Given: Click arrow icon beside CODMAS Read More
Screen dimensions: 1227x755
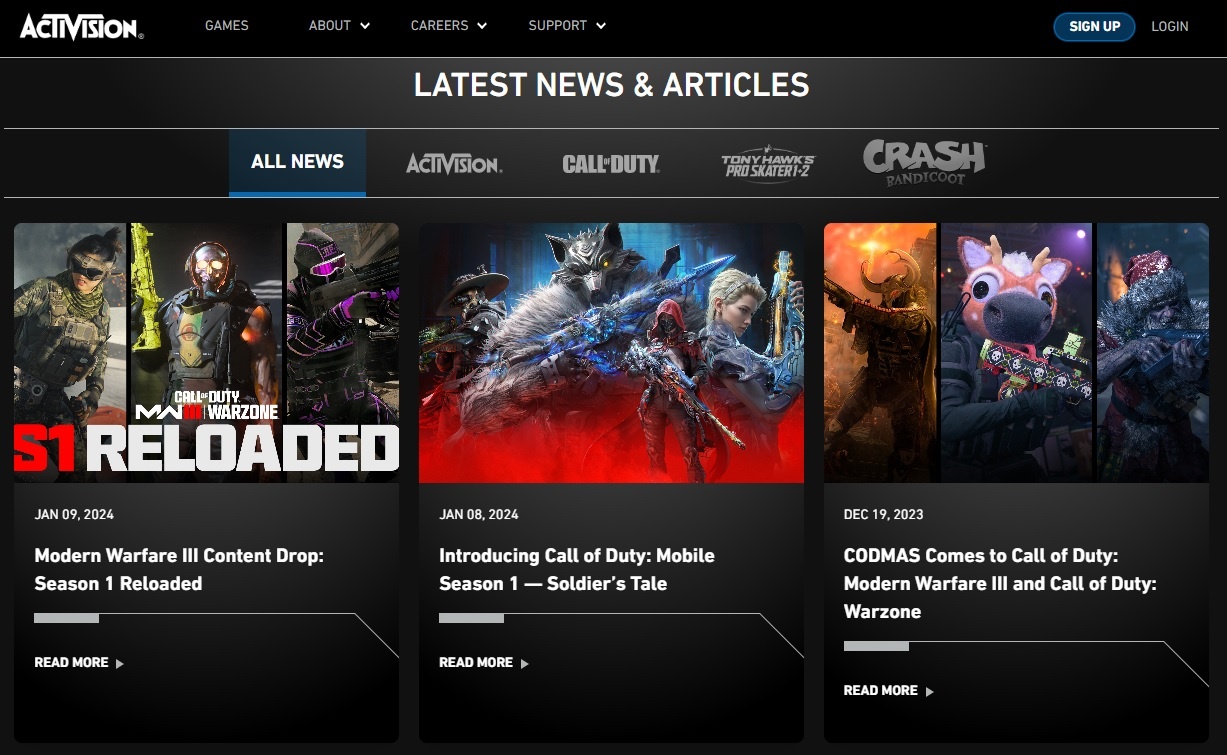Looking at the screenshot, I should [930, 691].
